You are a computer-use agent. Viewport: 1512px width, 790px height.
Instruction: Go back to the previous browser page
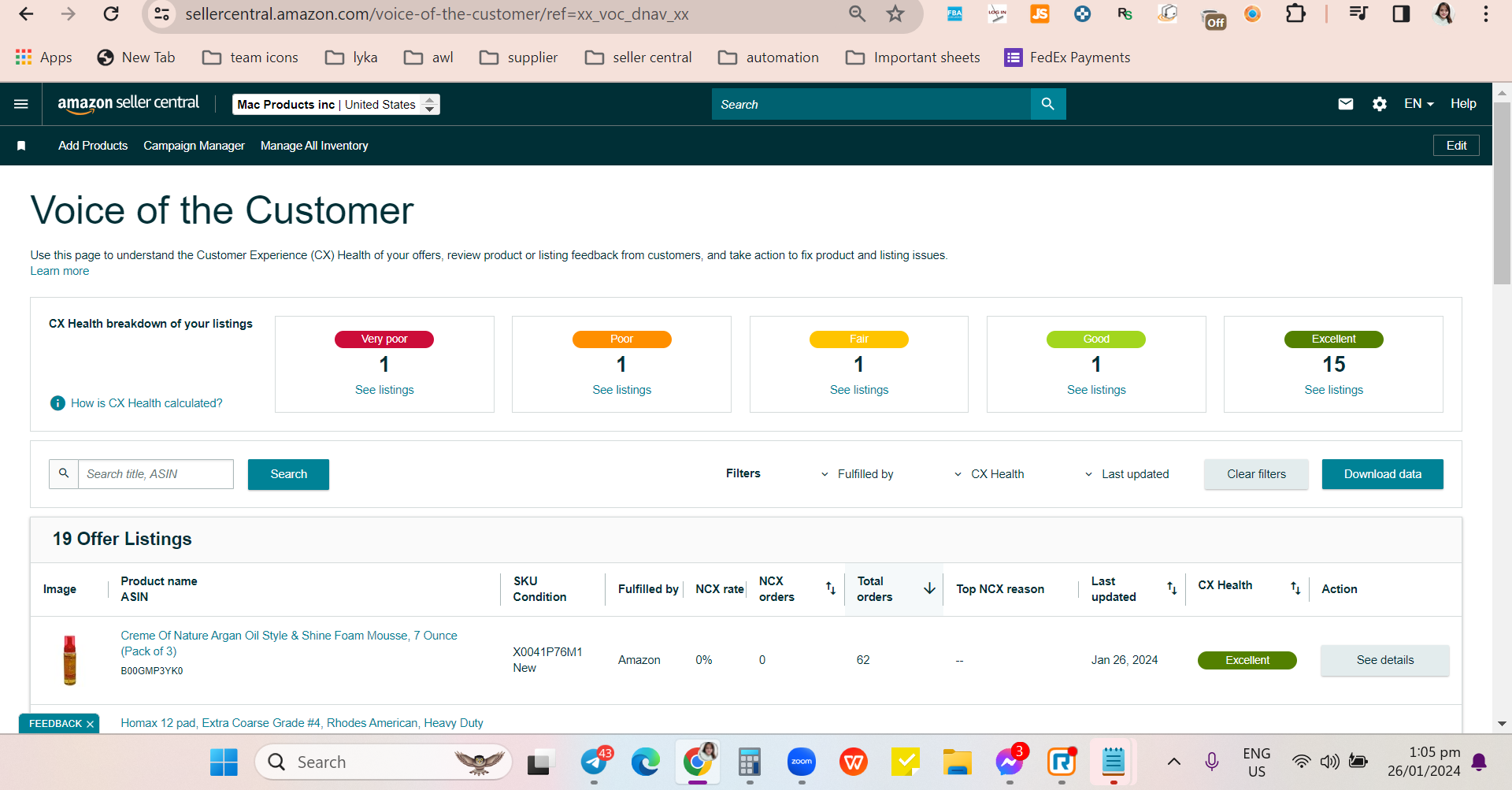click(26, 14)
